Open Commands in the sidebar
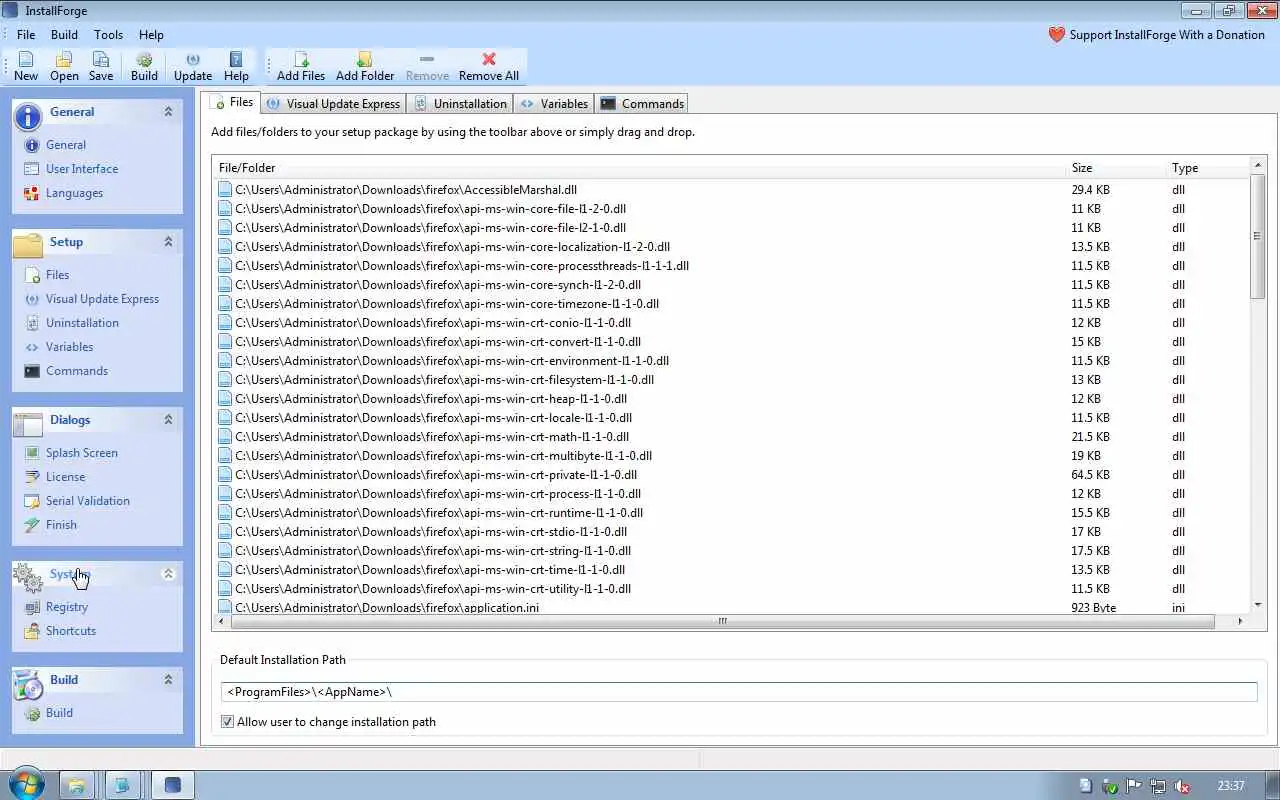The image size is (1280, 800). coord(77,371)
